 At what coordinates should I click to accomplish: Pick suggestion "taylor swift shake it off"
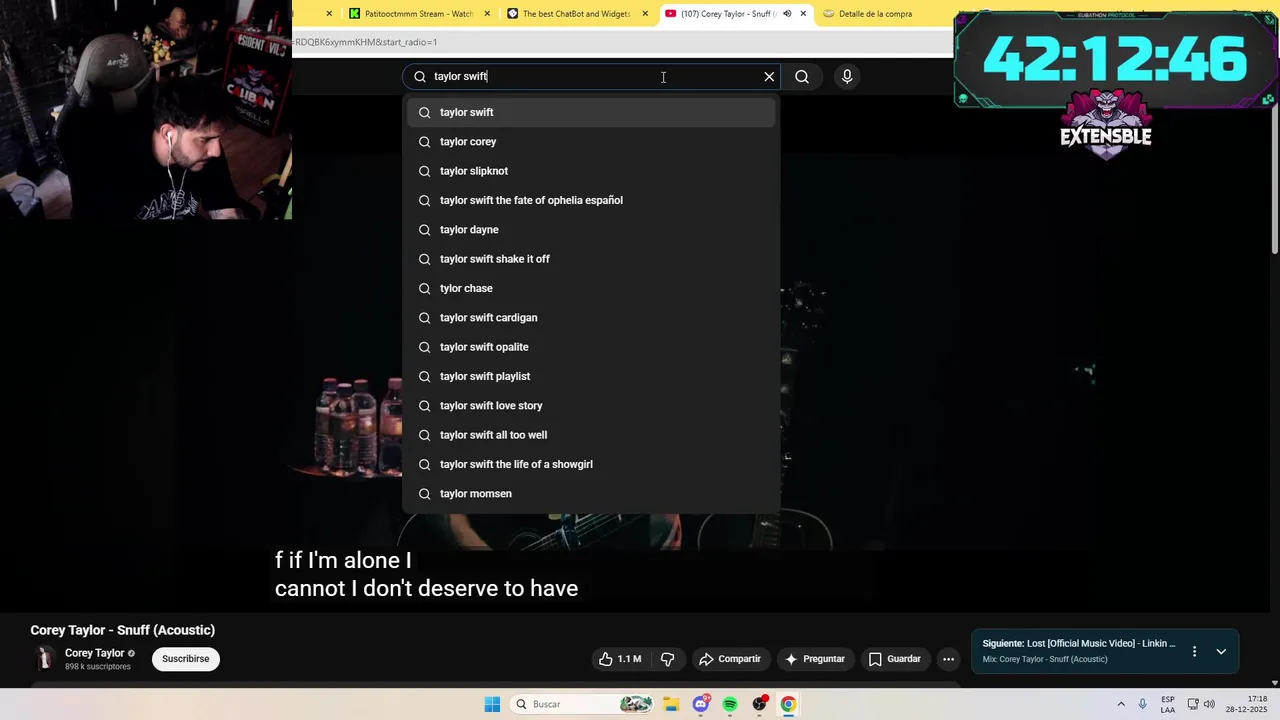(591, 259)
